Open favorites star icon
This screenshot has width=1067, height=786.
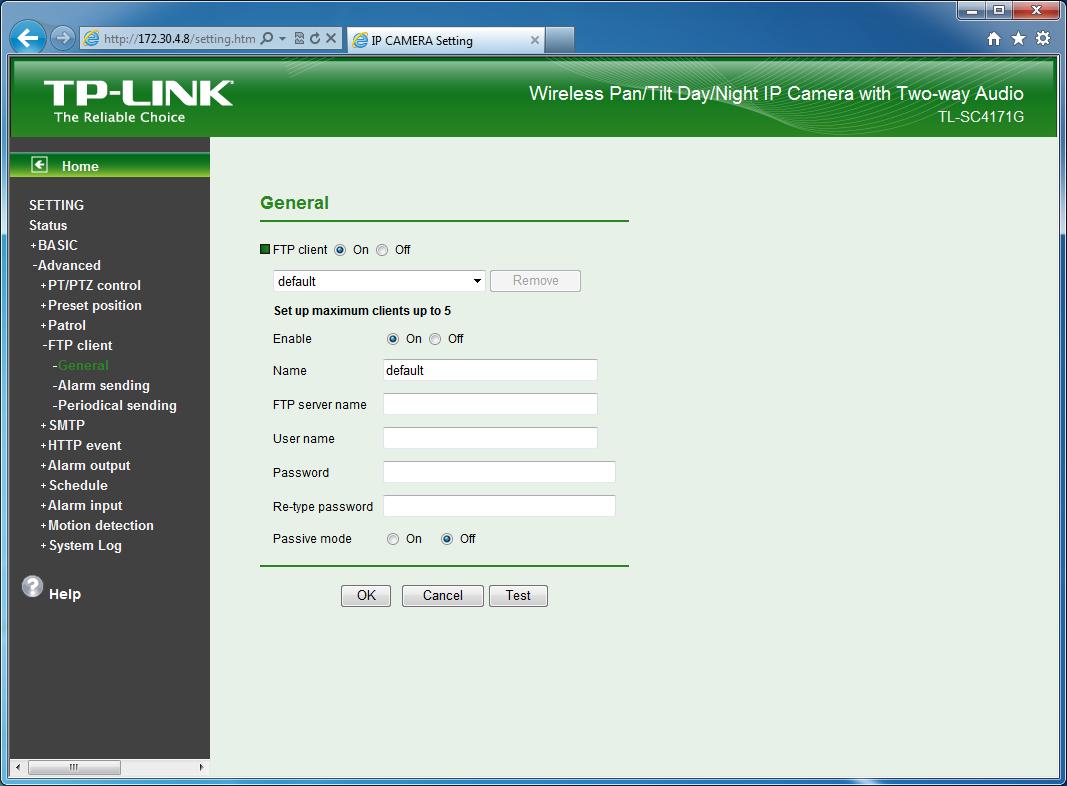(x=1018, y=39)
